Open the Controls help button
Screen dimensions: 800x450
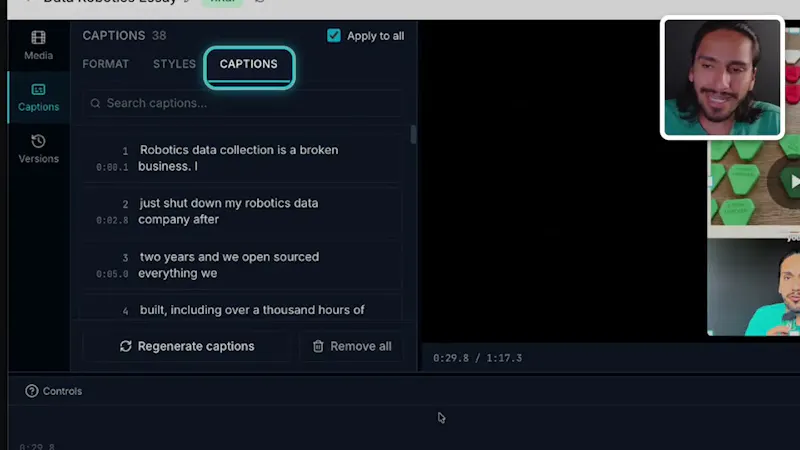point(54,391)
